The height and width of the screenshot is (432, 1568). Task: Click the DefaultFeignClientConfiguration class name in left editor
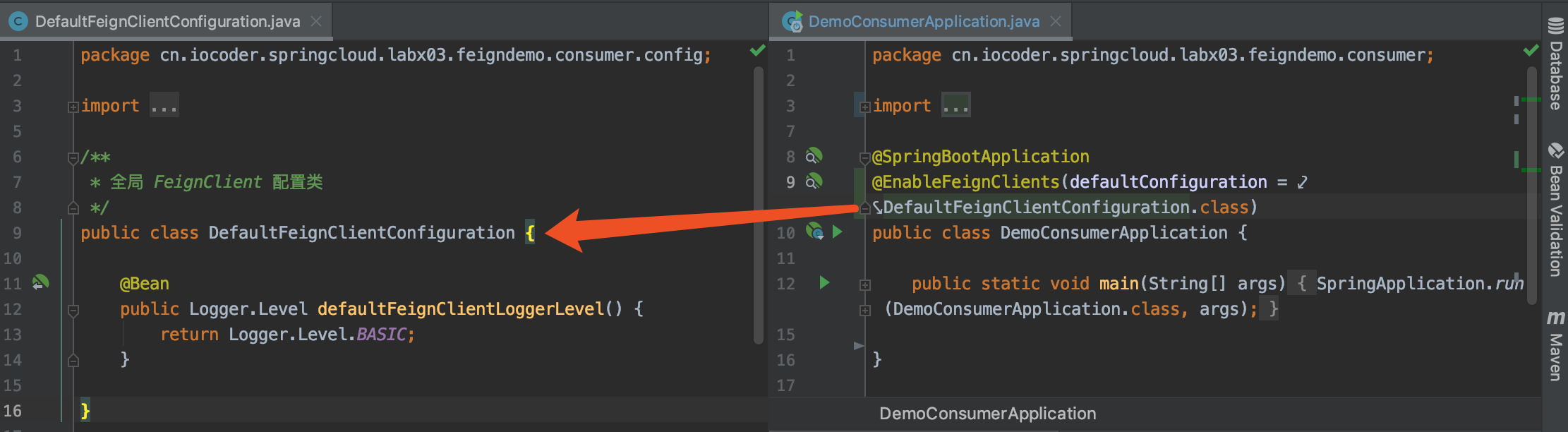pyautogui.click(x=361, y=233)
